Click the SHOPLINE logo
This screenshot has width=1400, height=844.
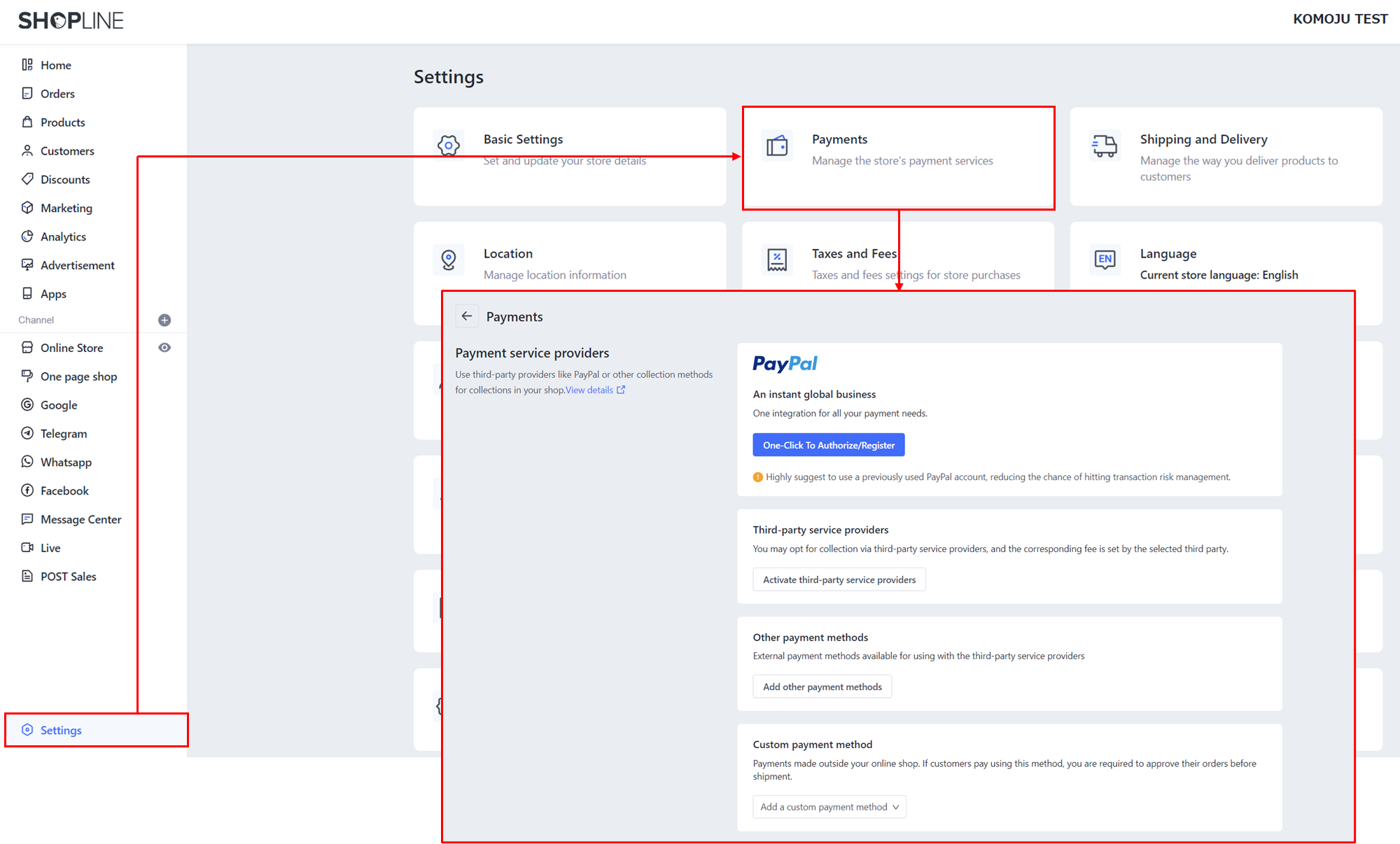point(71,20)
